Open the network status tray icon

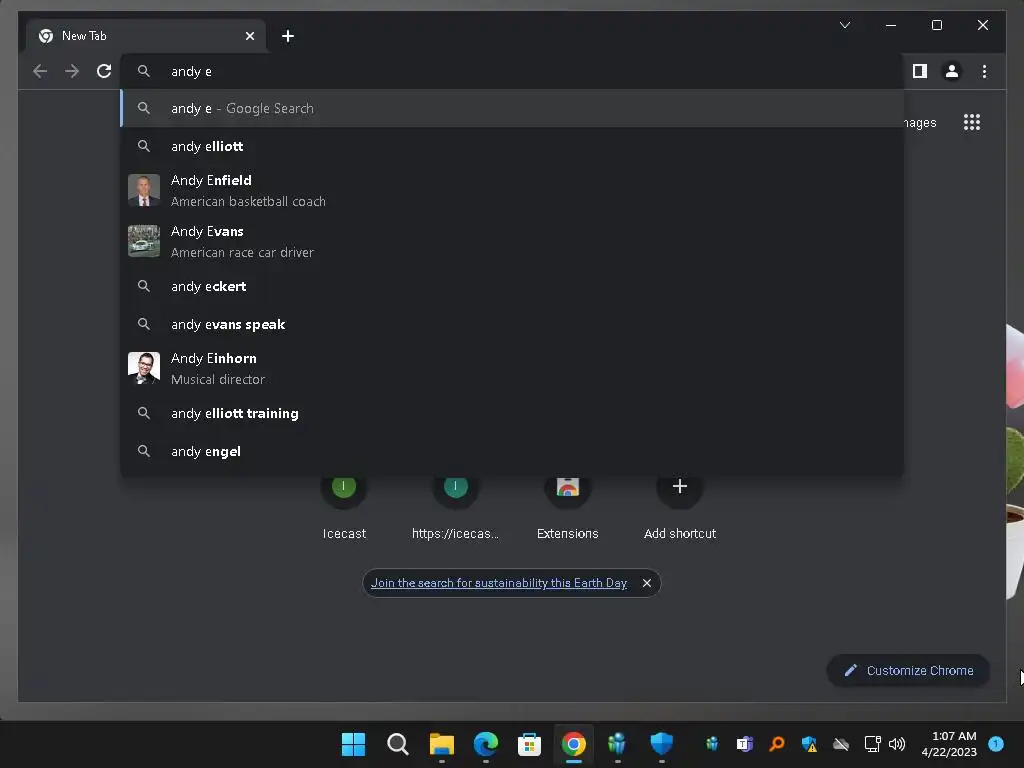coord(872,744)
